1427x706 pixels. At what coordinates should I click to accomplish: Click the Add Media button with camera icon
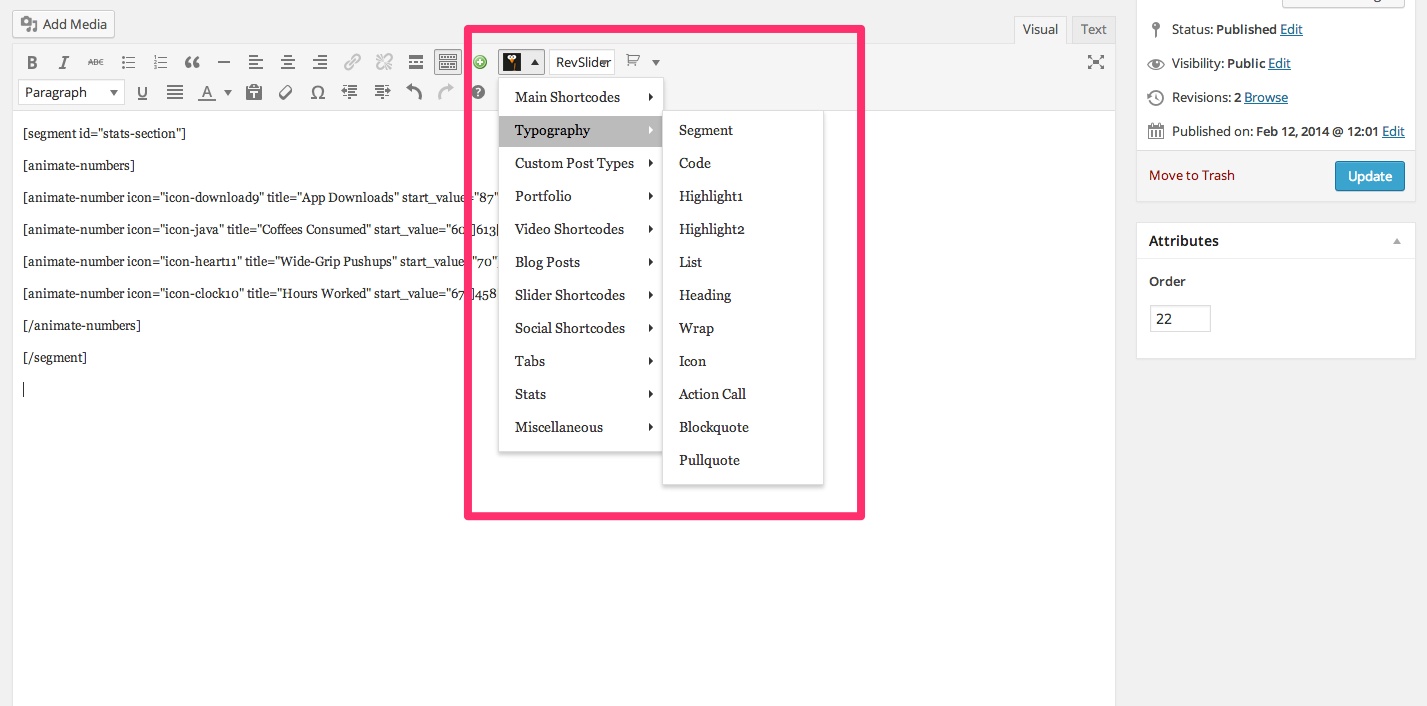(63, 23)
